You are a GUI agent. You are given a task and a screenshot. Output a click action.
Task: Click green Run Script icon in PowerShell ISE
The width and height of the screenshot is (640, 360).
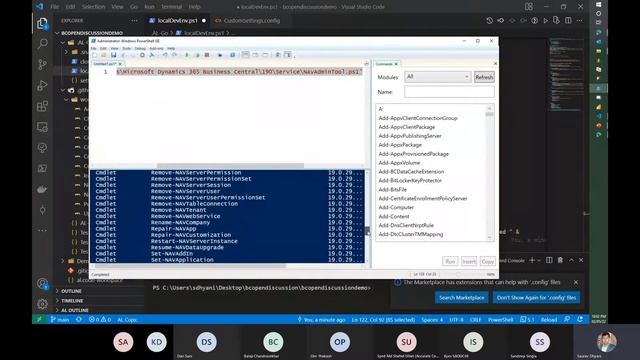187,55
